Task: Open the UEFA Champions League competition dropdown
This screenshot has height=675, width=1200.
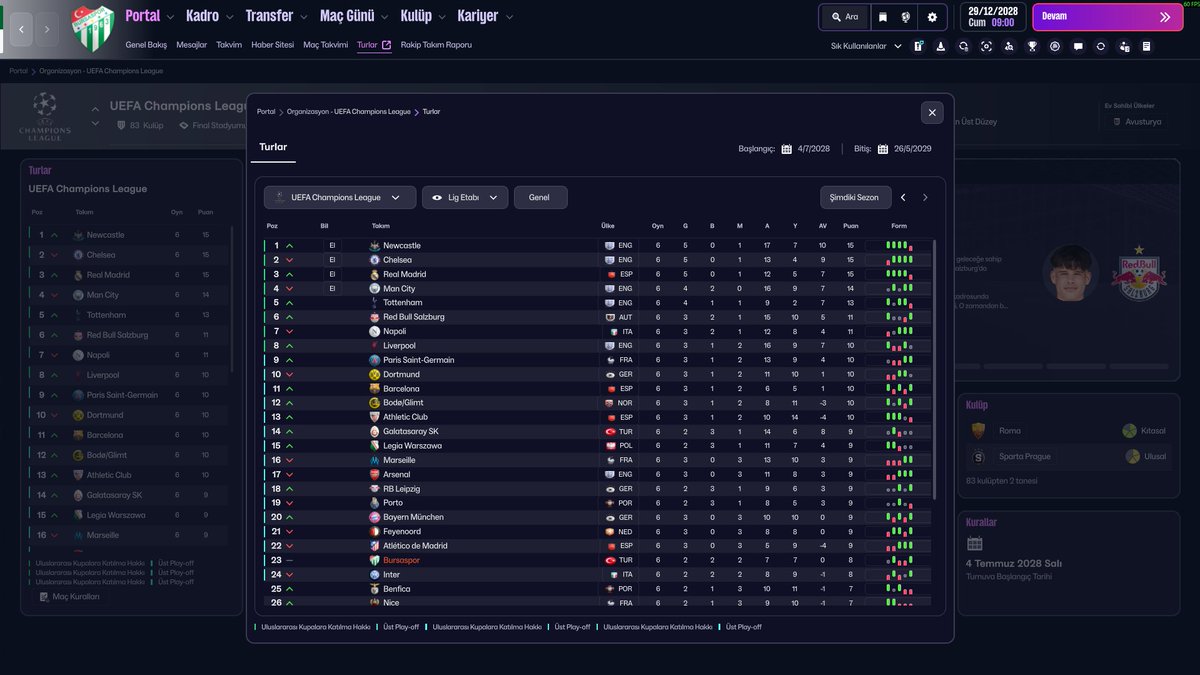Action: click(340, 198)
